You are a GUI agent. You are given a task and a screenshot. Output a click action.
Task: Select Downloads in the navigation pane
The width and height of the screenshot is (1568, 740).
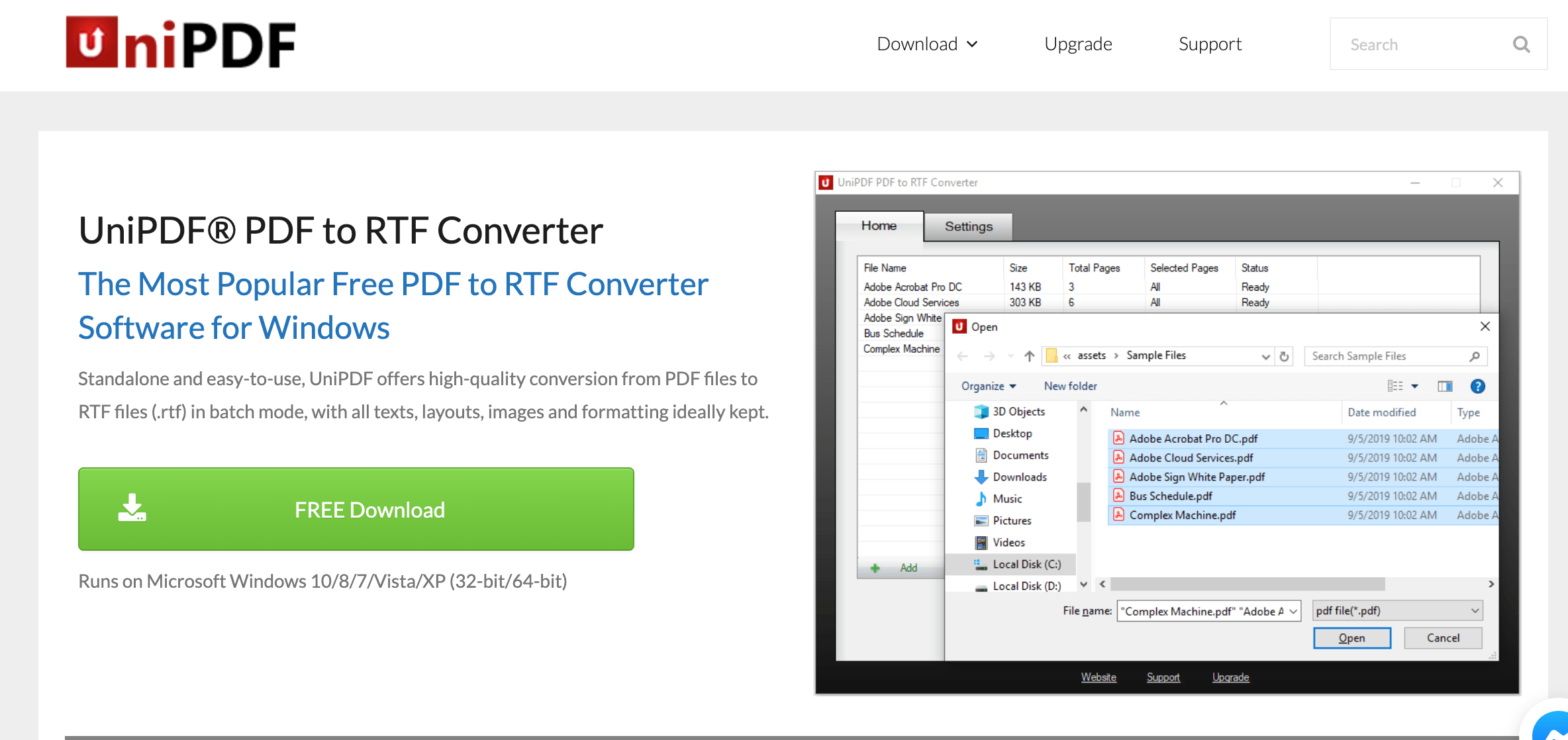1011,477
